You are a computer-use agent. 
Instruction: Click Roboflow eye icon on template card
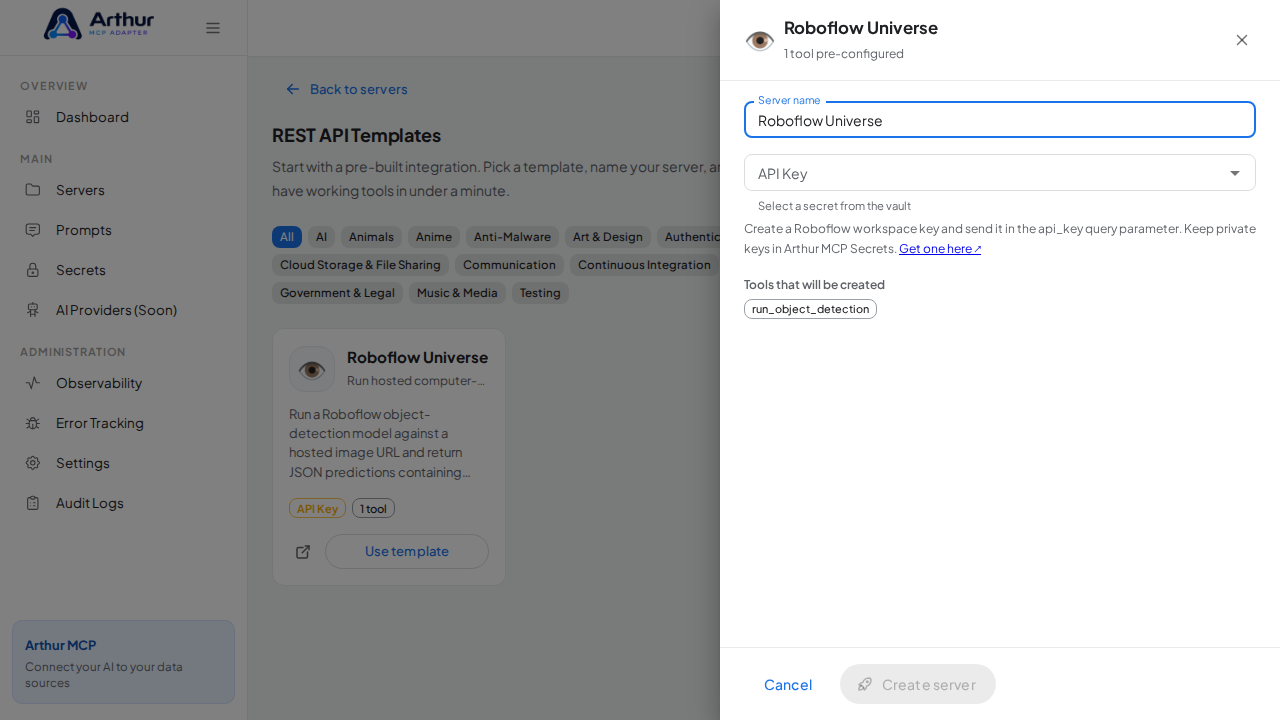(x=312, y=369)
